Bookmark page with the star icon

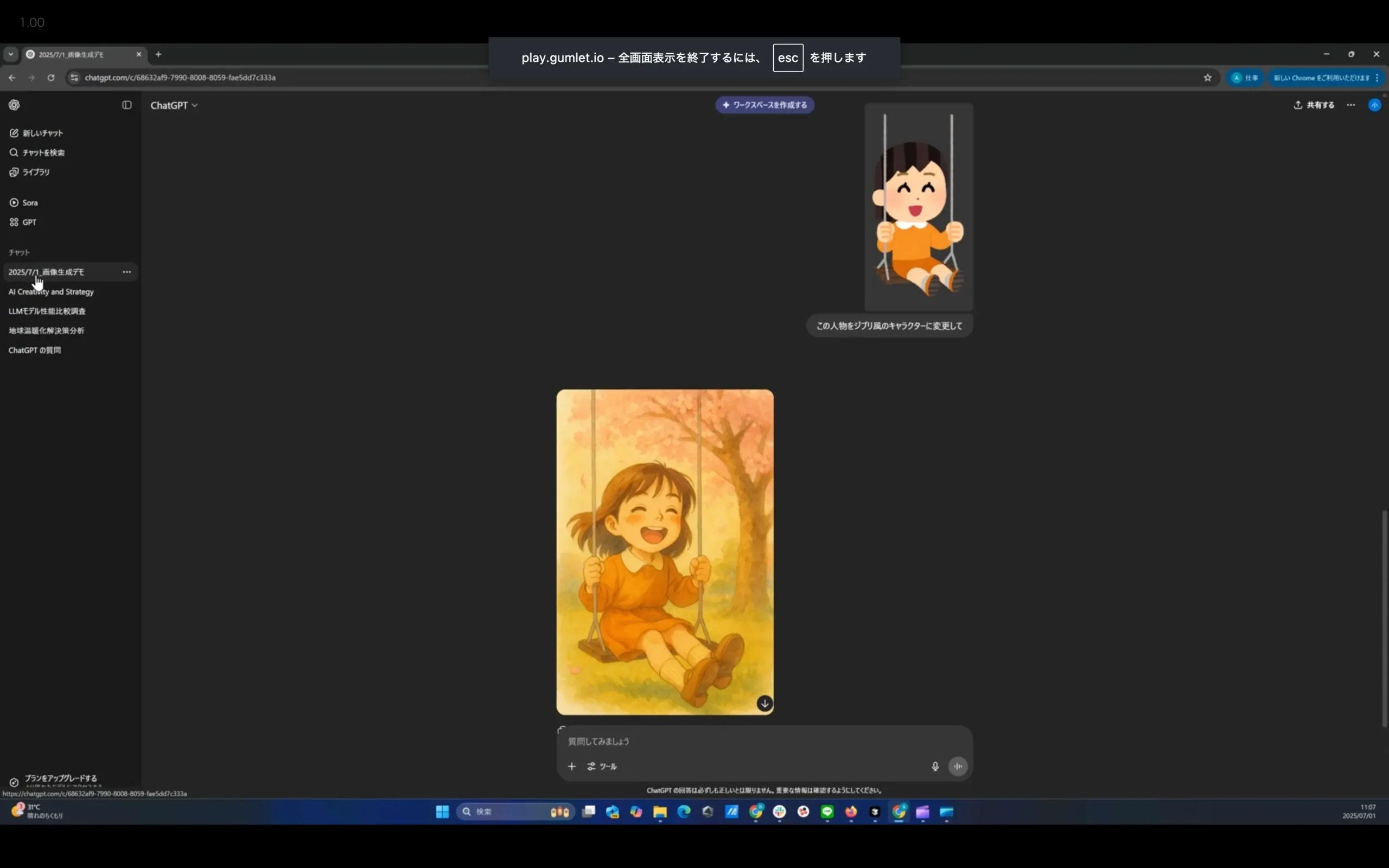click(1208, 78)
